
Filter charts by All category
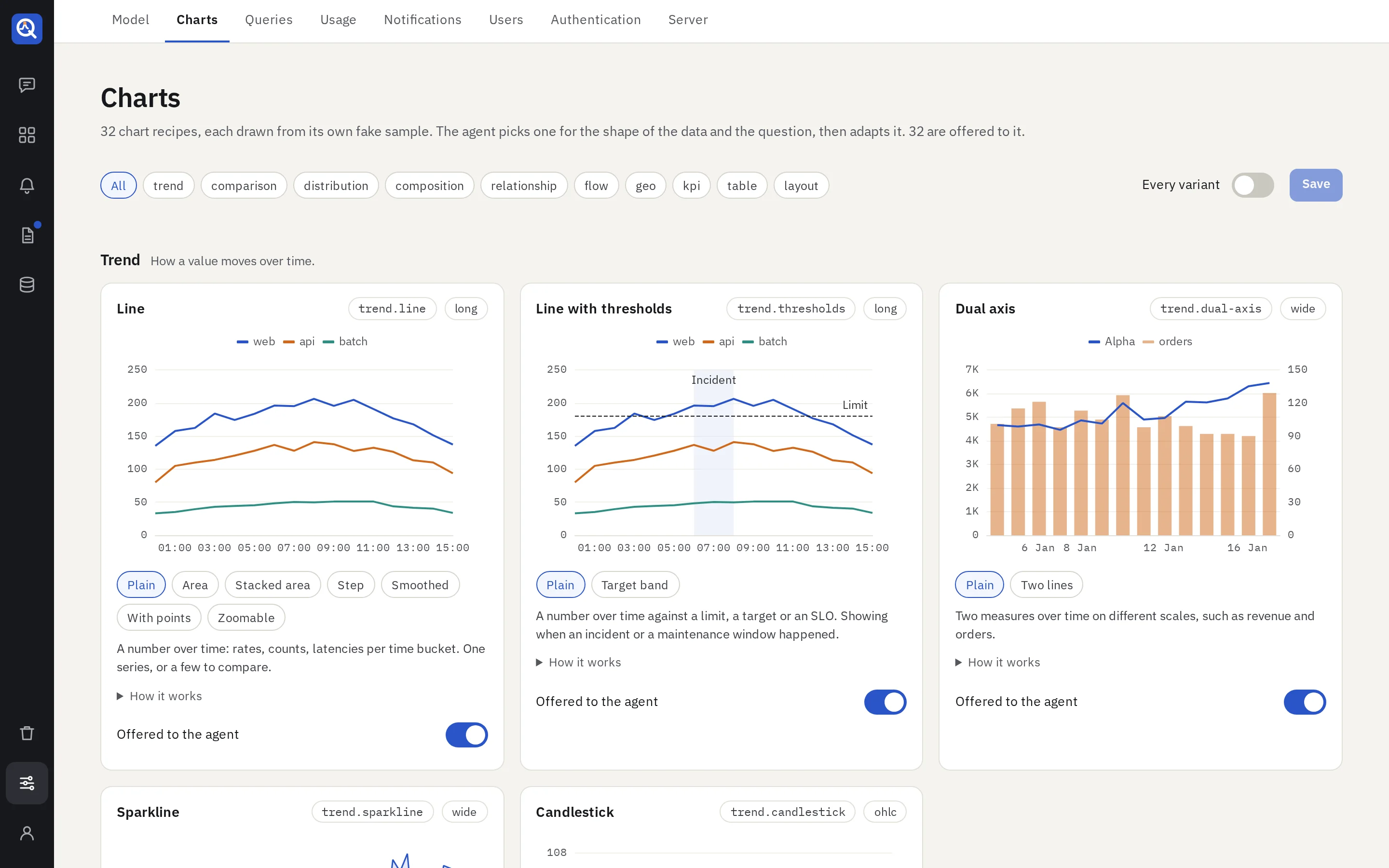(118, 186)
